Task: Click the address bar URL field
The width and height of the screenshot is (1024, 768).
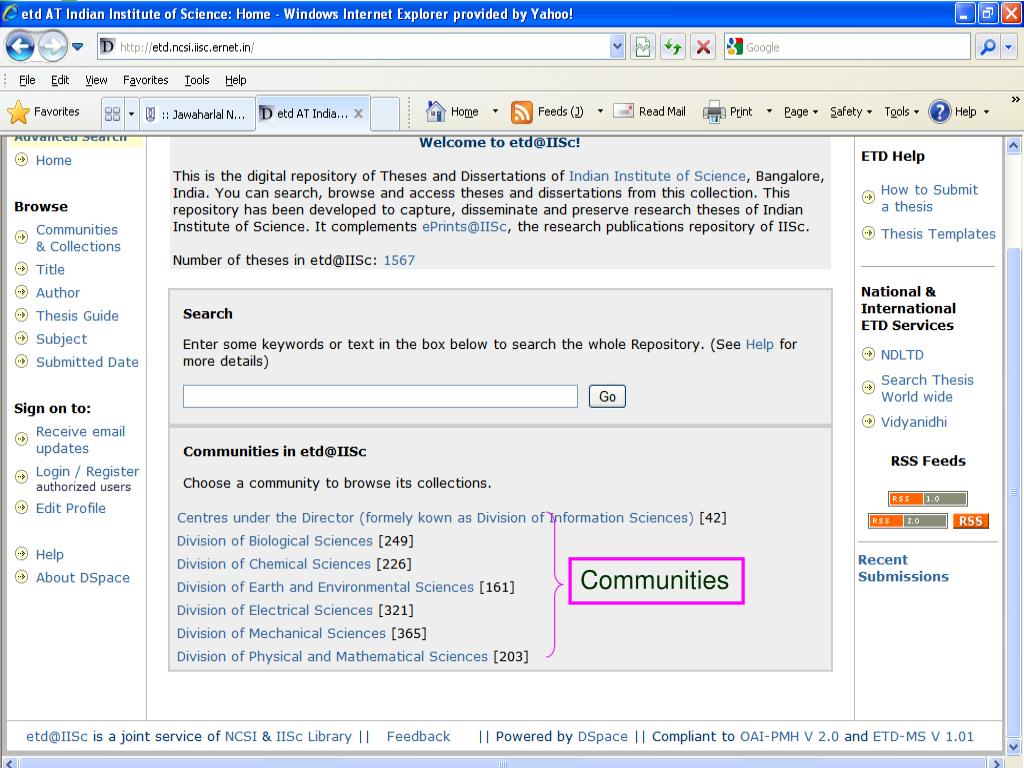Action: [363, 47]
